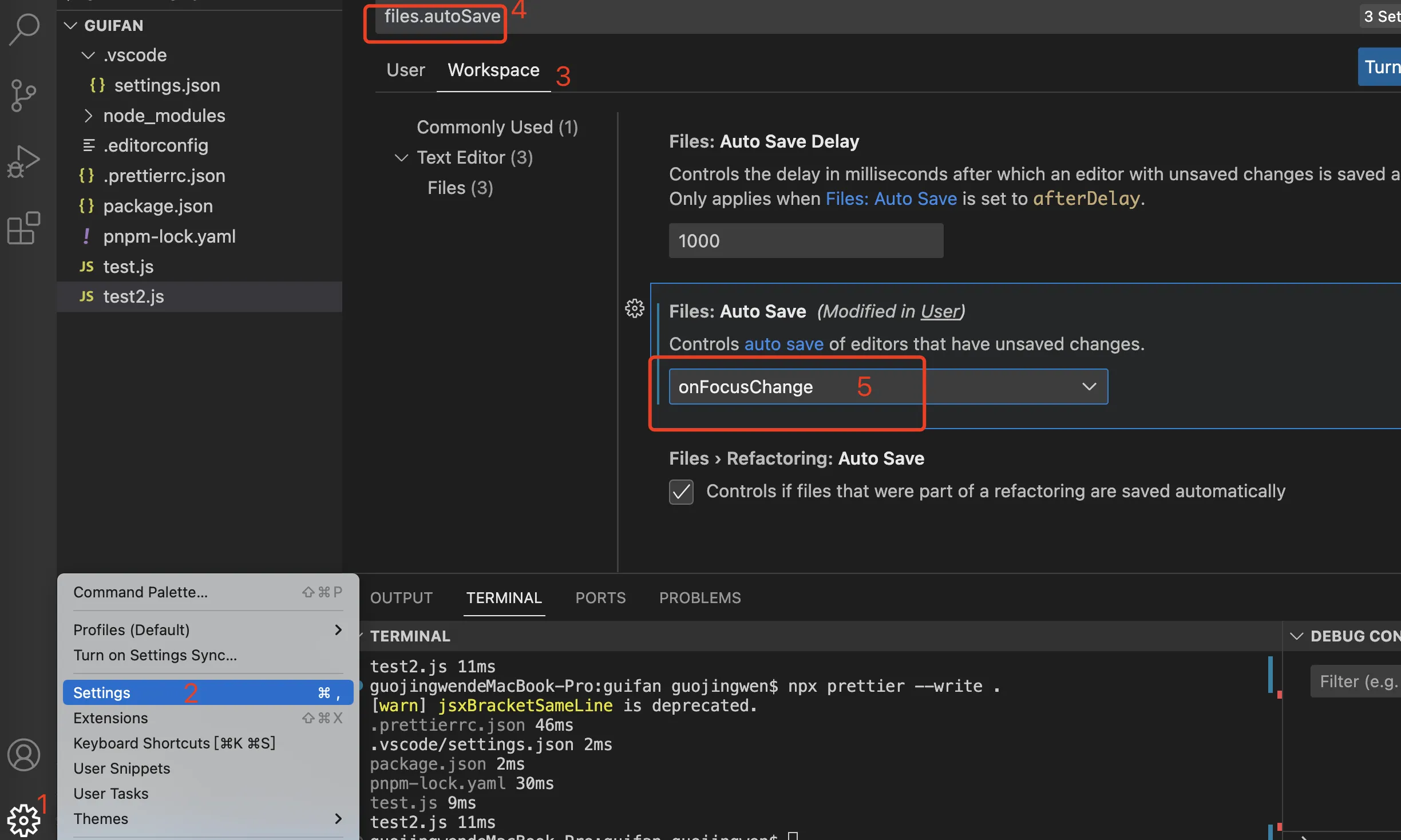The height and width of the screenshot is (840, 1401).
Task: Select Extensions in the manage menu
Action: (x=208, y=718)
